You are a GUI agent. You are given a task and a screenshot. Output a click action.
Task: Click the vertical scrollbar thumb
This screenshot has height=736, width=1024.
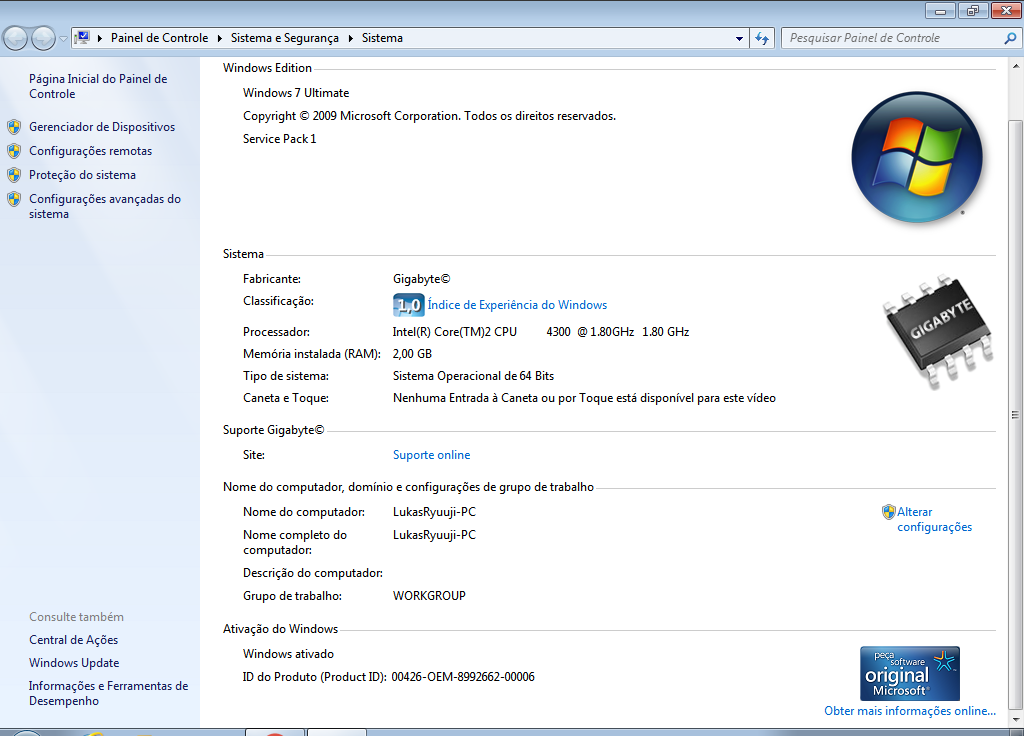(x=1016, y=414)
